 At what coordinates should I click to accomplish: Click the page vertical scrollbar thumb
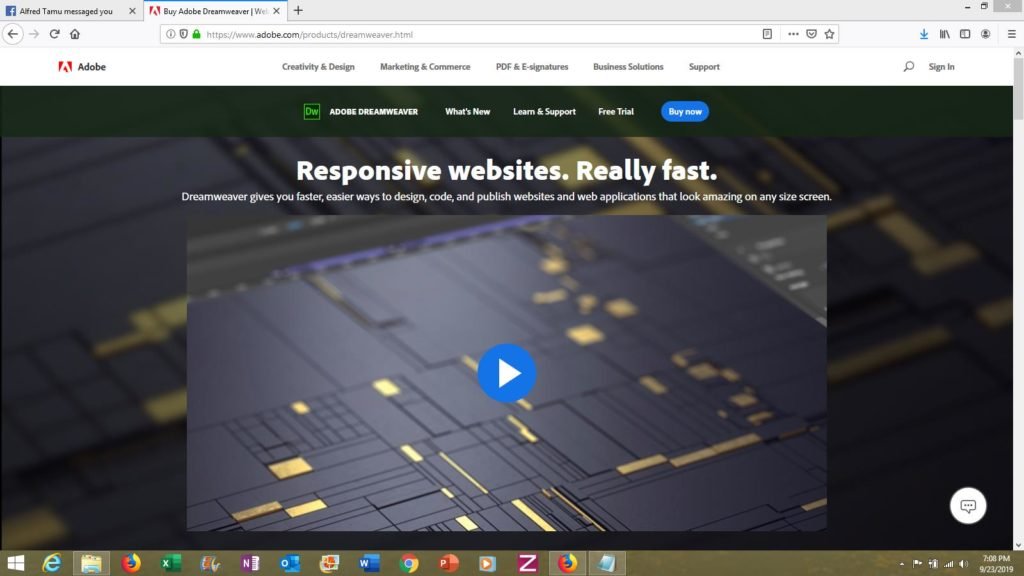1018,91
